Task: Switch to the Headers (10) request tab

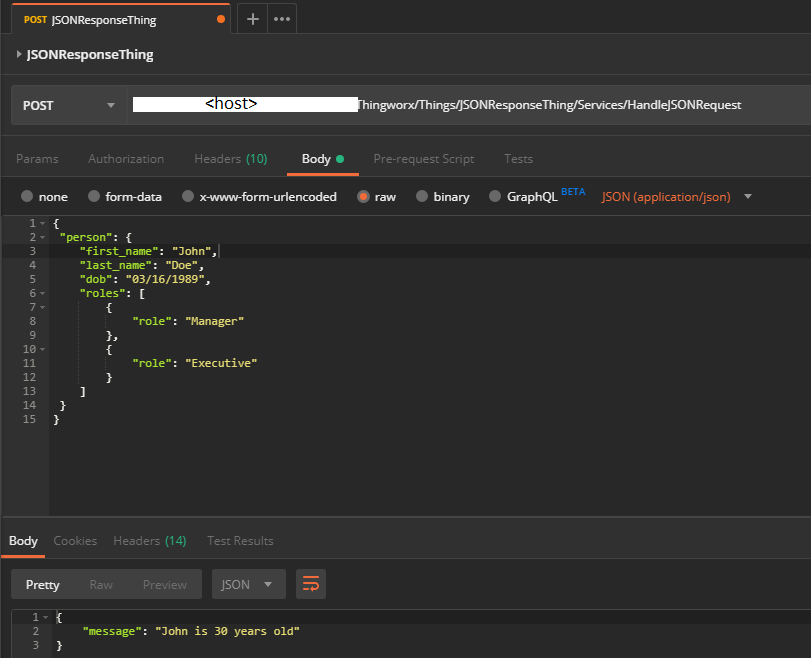Action: point(230,159)
